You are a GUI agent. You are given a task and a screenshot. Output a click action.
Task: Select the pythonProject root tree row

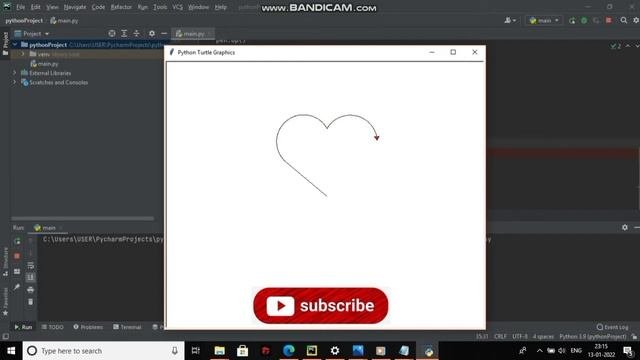87,44
